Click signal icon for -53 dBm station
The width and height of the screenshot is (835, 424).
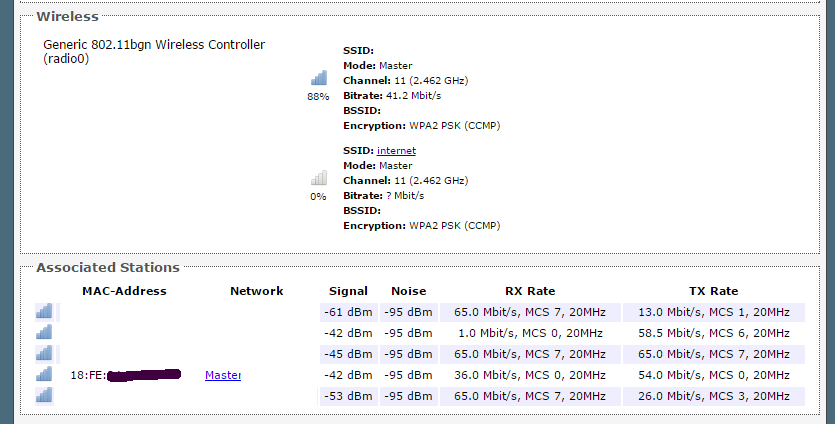tap(44, 395)
